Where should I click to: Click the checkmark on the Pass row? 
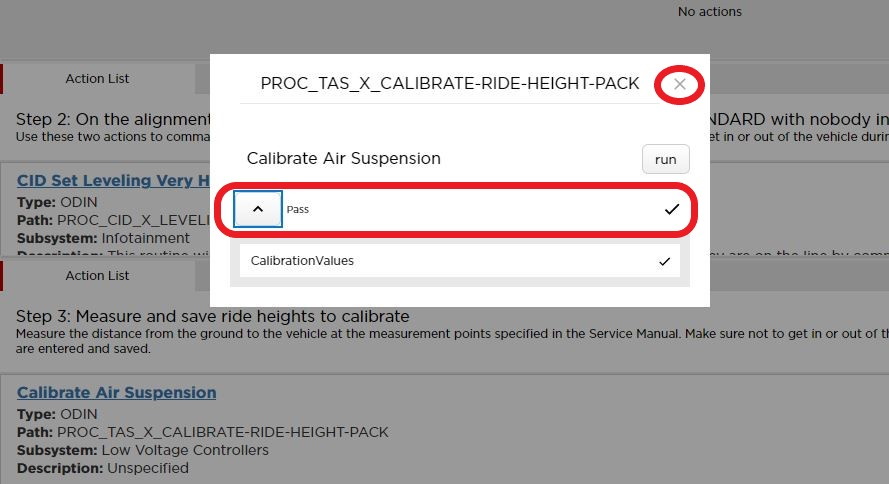click(x=671, y=209)
